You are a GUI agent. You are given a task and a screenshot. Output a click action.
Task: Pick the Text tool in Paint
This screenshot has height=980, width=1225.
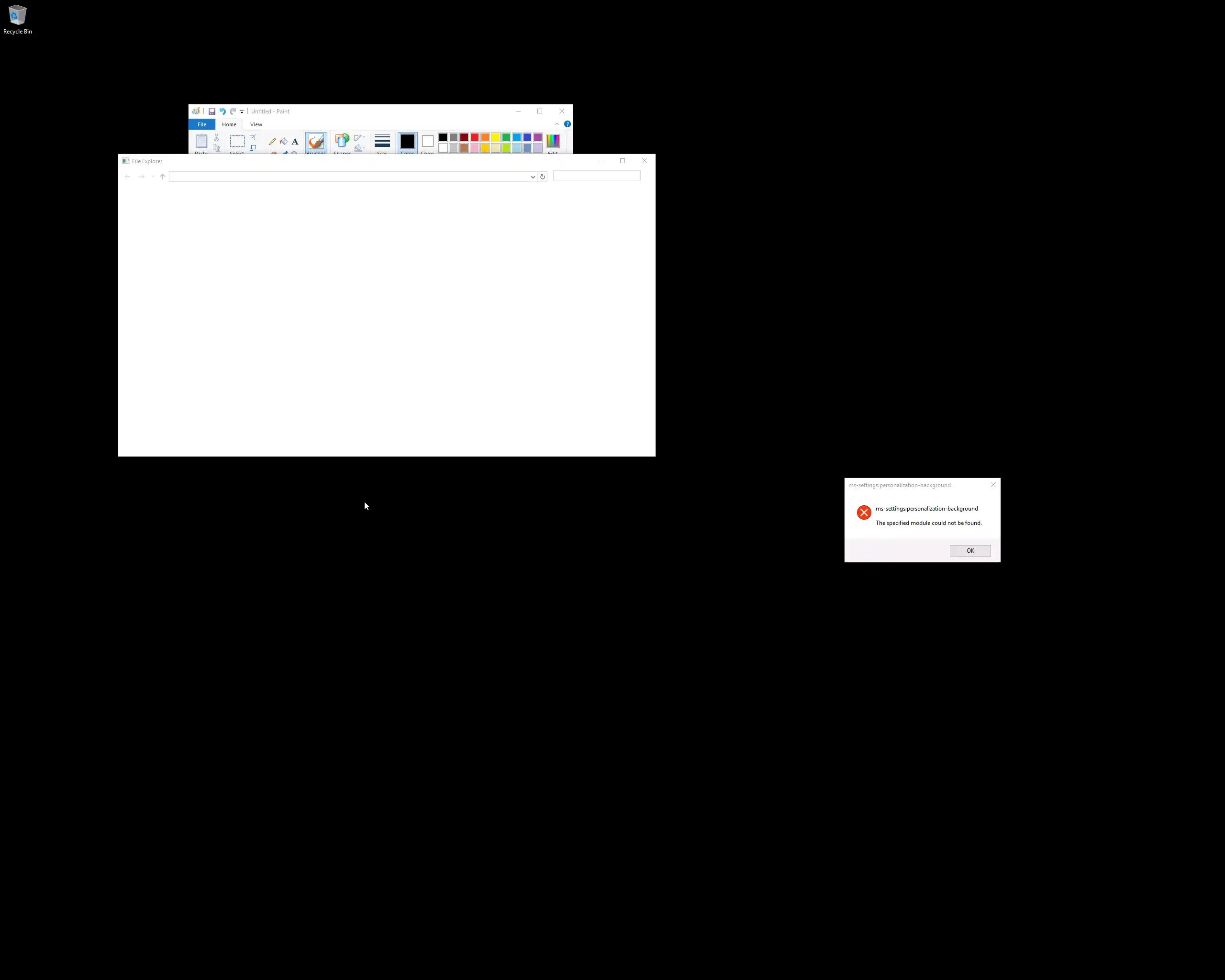(x=295, y=142)
